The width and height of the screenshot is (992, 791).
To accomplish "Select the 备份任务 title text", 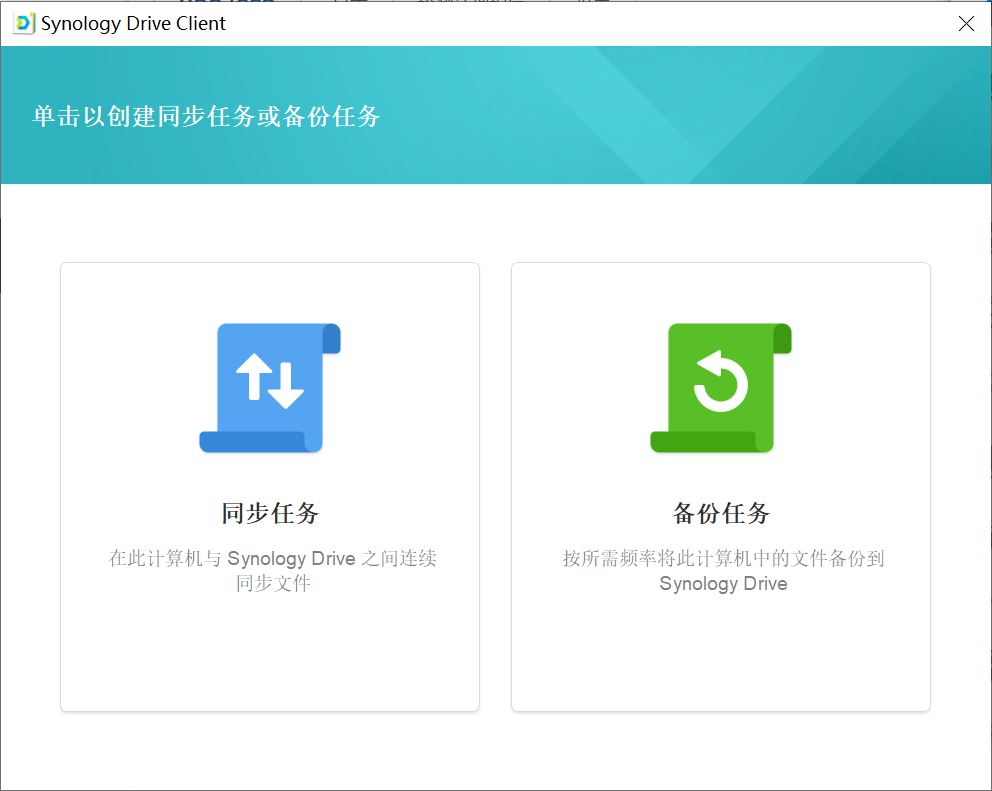I will 721,513.
